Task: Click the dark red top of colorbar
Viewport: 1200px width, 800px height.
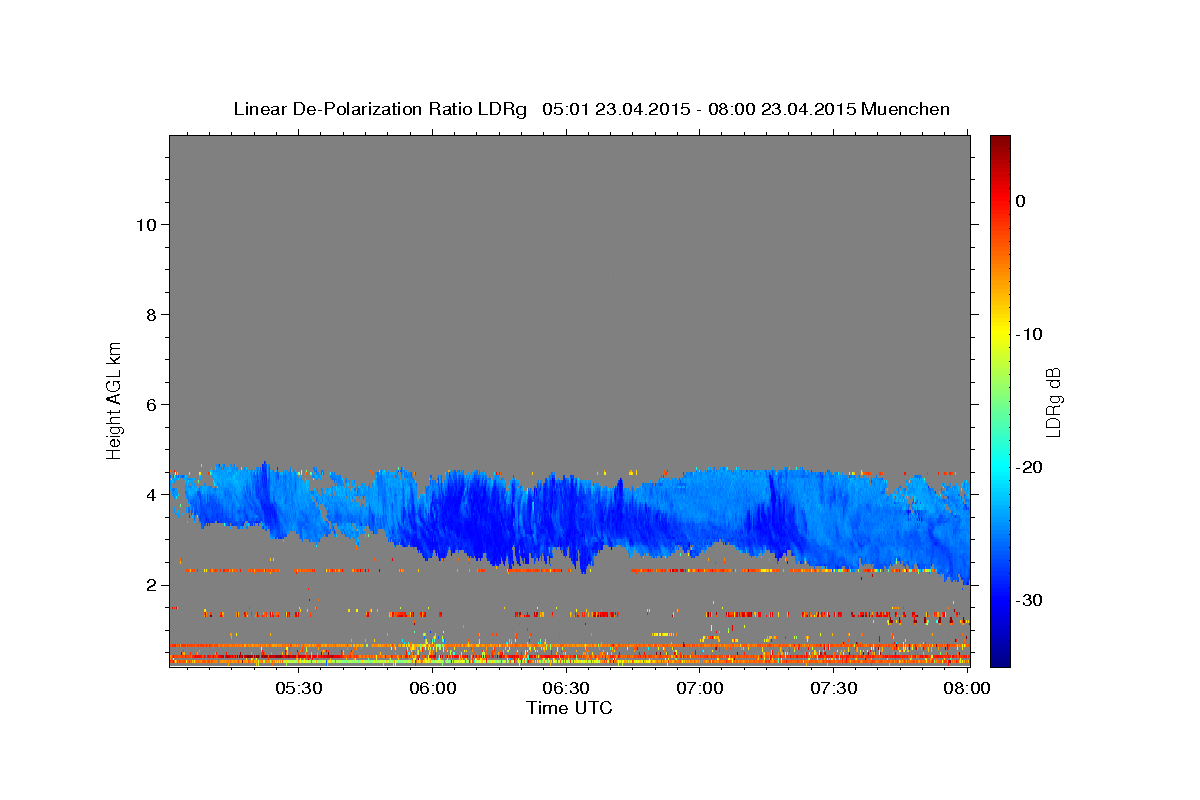Action: 1000,141
